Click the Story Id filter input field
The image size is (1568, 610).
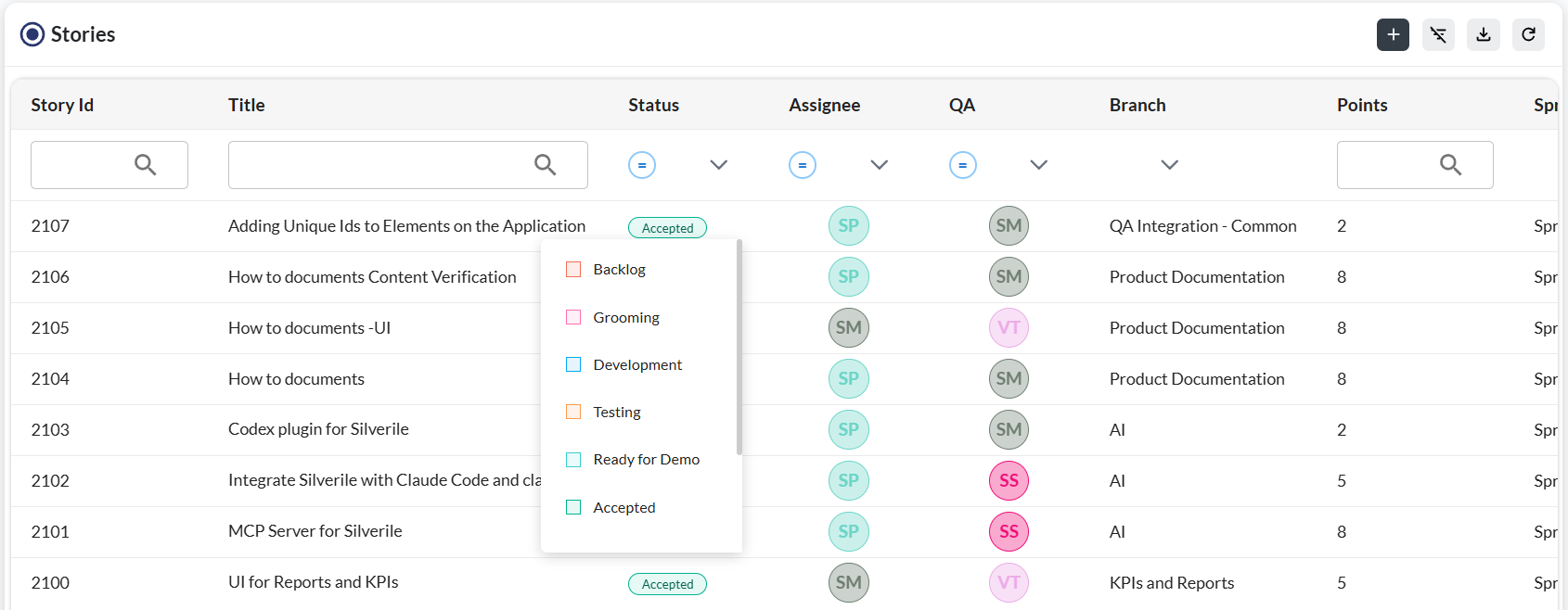109,165
